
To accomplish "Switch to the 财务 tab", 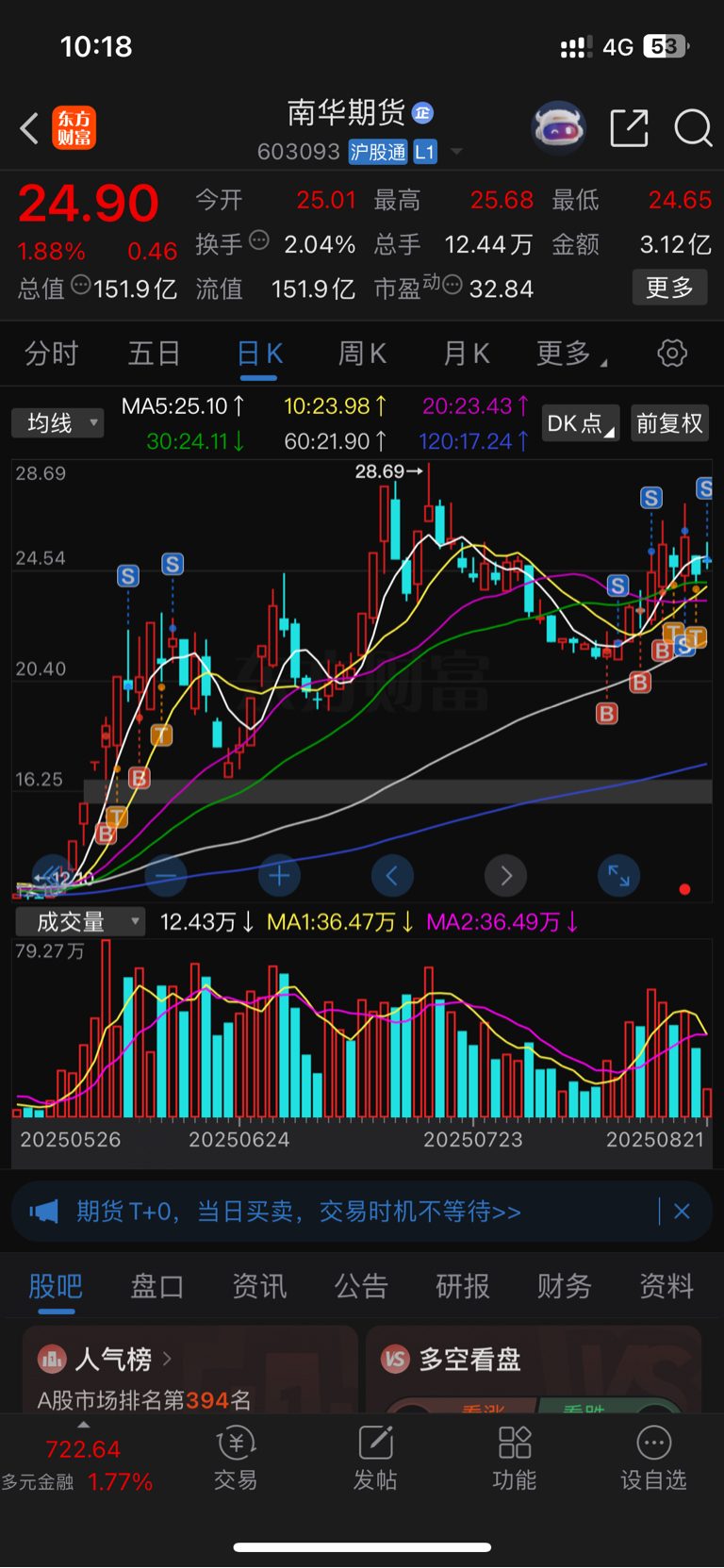I will [x=565, y=1286].
